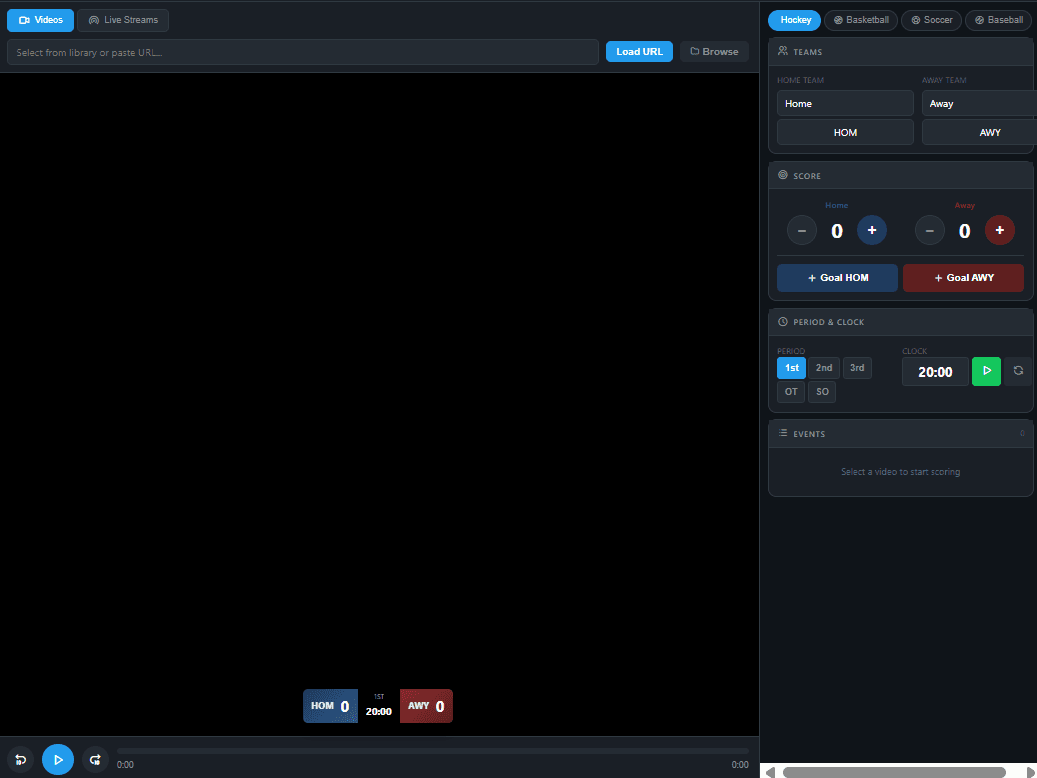Open the Live Streams tab
This screenshot has height=778, width=1037.
122,19
